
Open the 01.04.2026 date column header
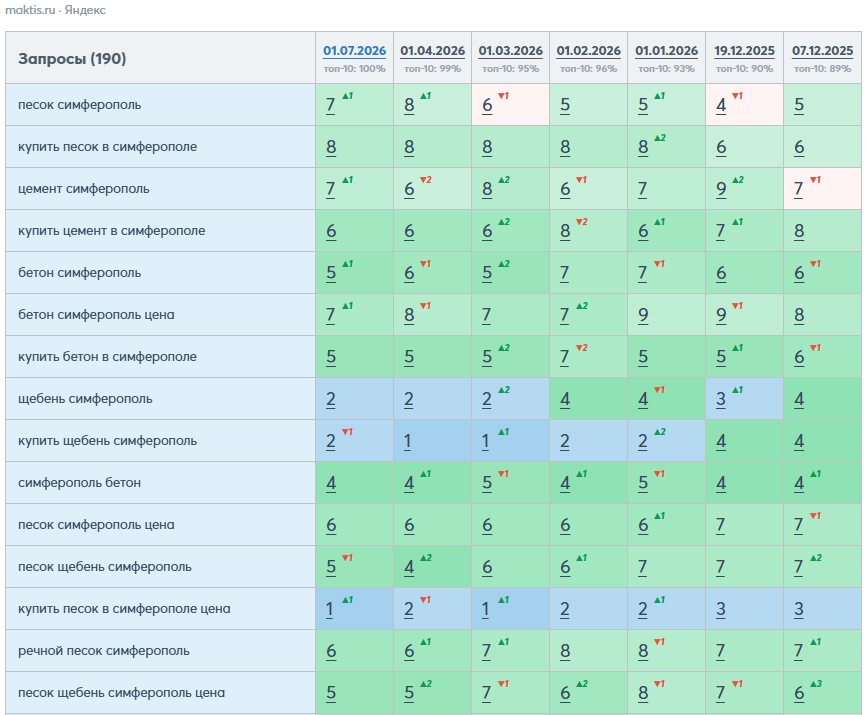point(432,51)
